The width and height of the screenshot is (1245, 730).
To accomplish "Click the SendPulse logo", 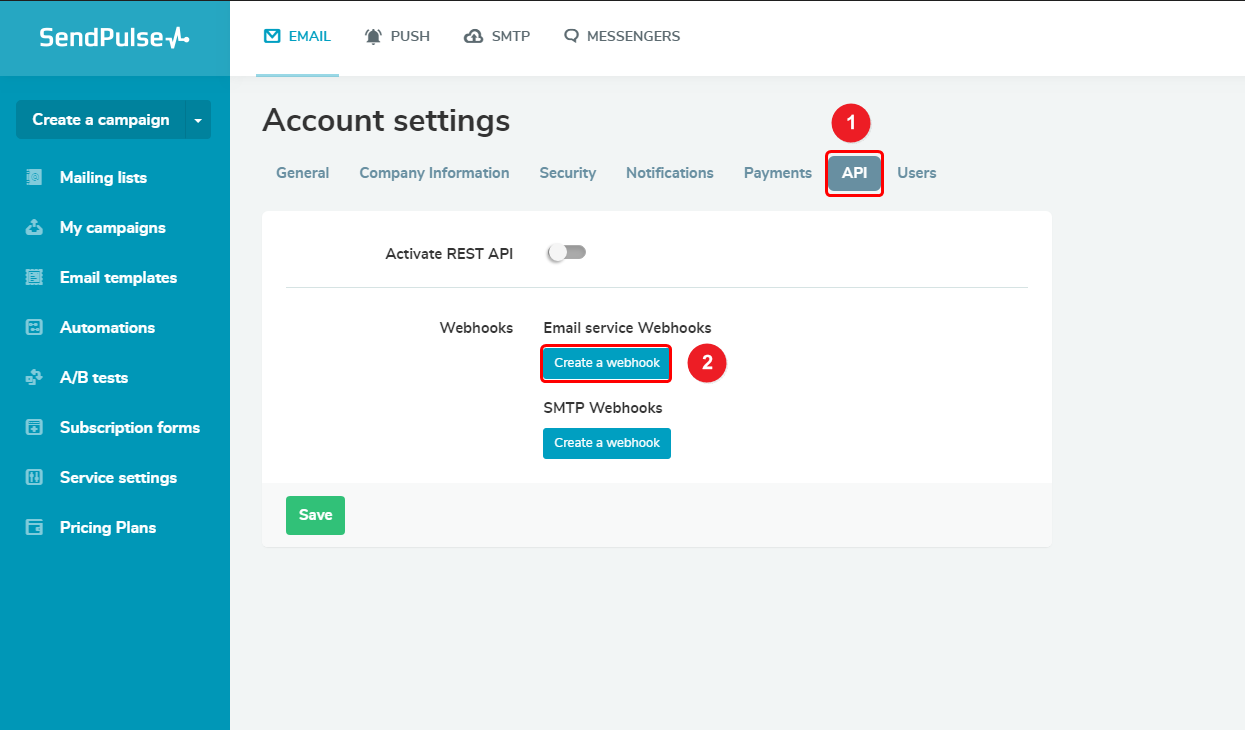I will [x=114, y=38].
